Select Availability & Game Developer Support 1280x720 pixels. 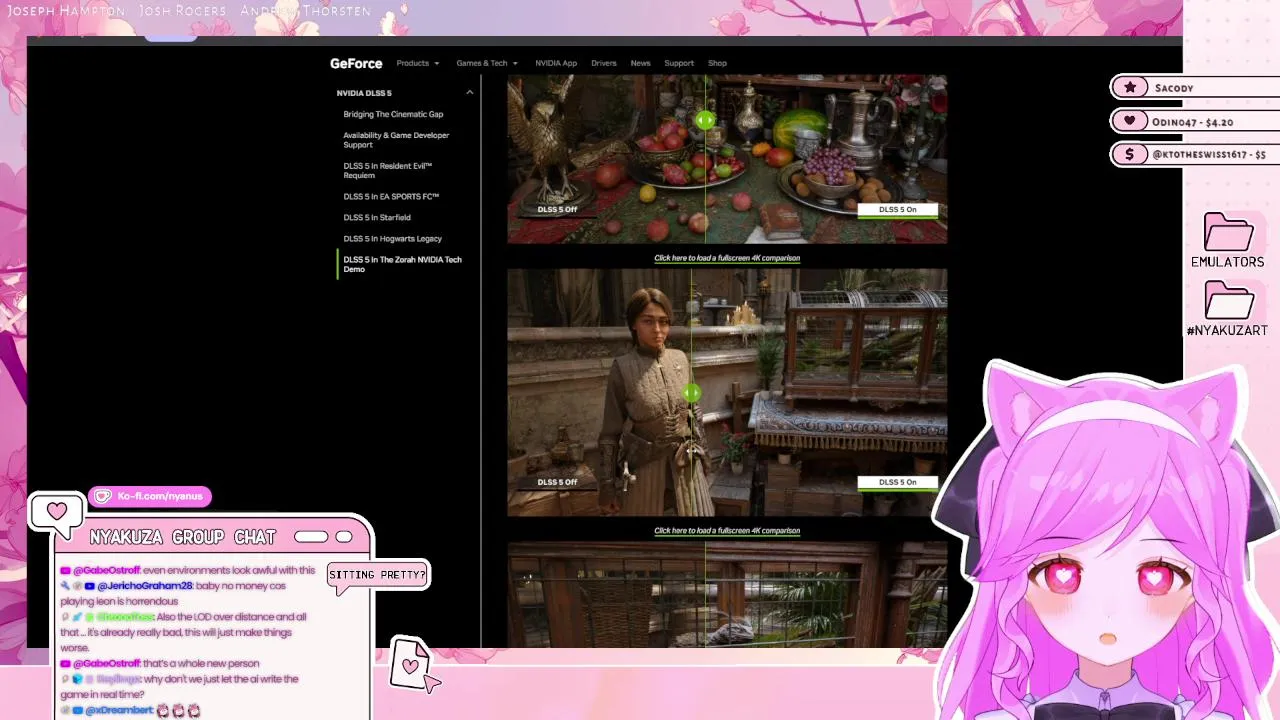(396, 140)
